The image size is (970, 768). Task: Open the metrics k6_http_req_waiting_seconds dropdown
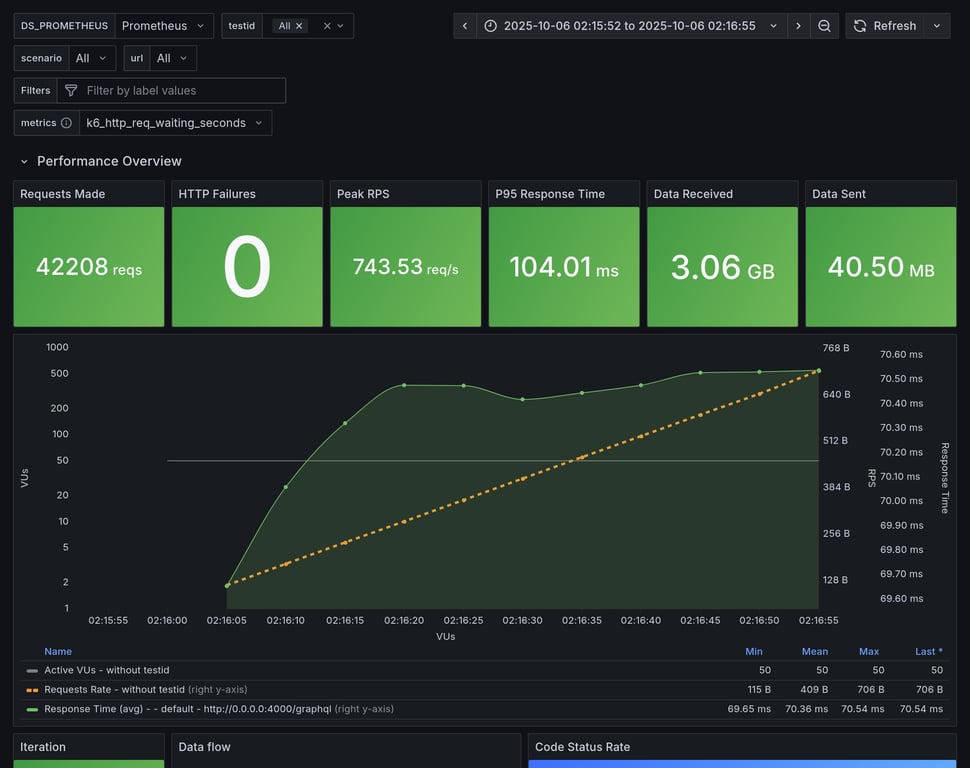[x=175, y=123]
